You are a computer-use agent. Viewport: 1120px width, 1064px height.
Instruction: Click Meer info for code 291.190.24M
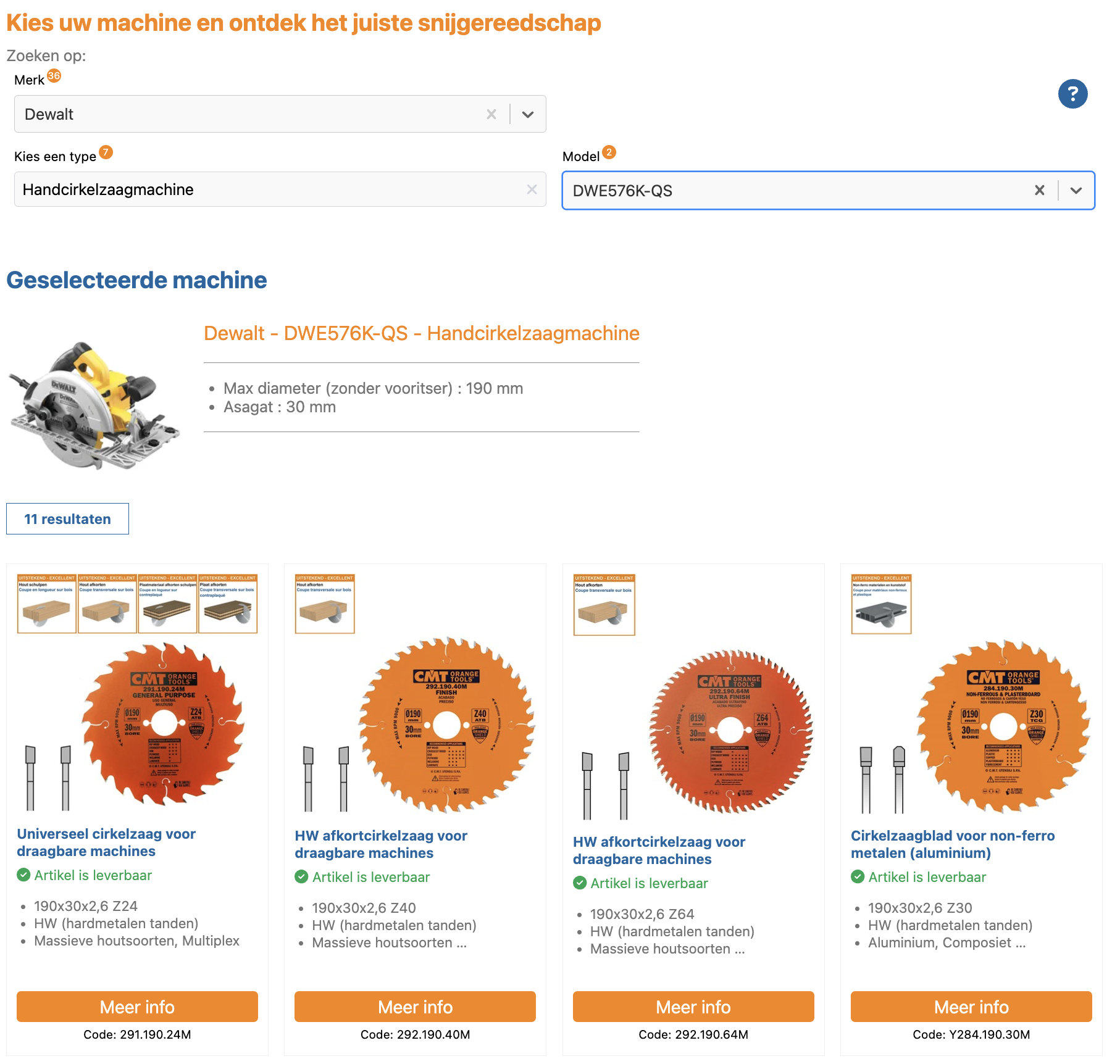point(137,1007)
